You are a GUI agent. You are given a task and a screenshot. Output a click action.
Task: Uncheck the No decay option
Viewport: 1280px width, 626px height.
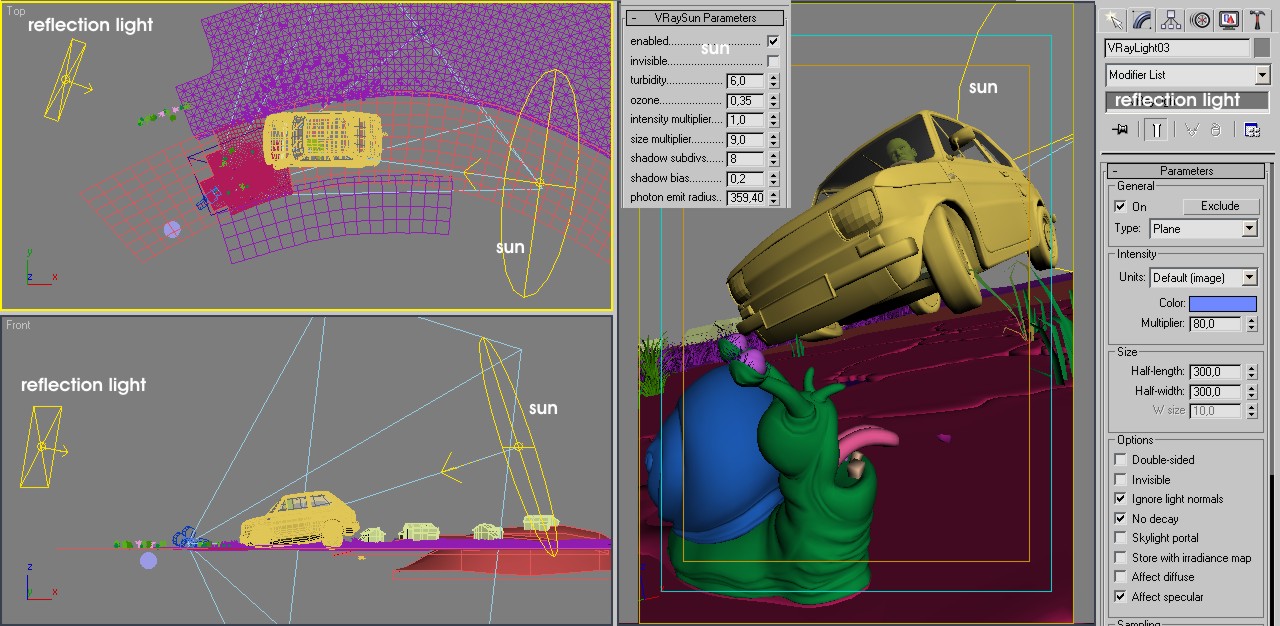click(x=1120, y=519)
